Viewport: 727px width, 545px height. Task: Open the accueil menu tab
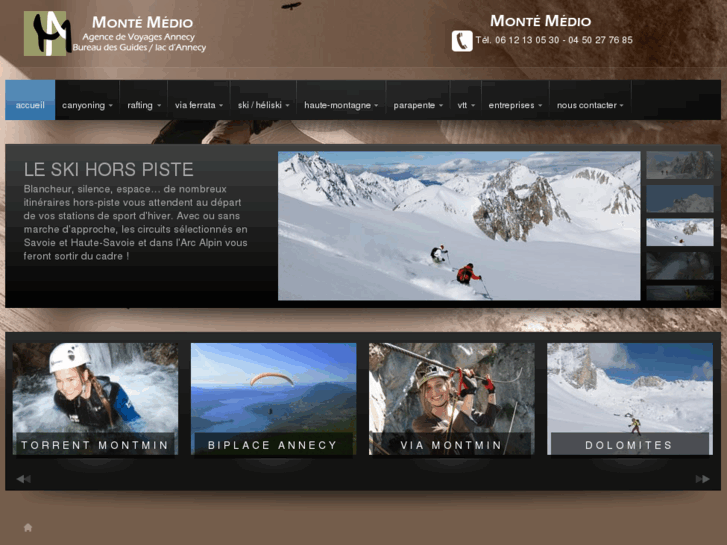tap(30, 105)
